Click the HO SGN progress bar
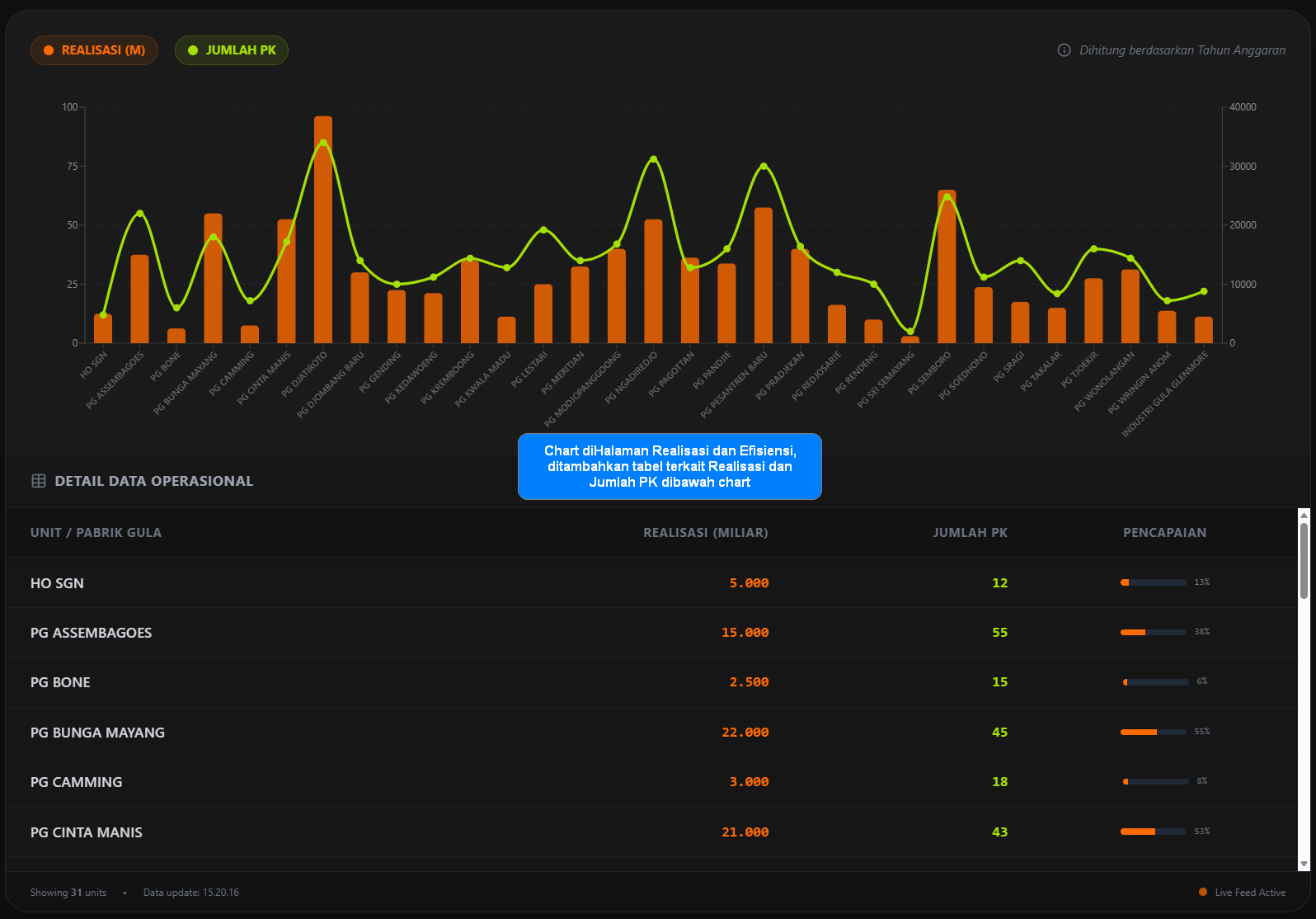This screenshot has height=919, width=1316. tap(1153, 582)
